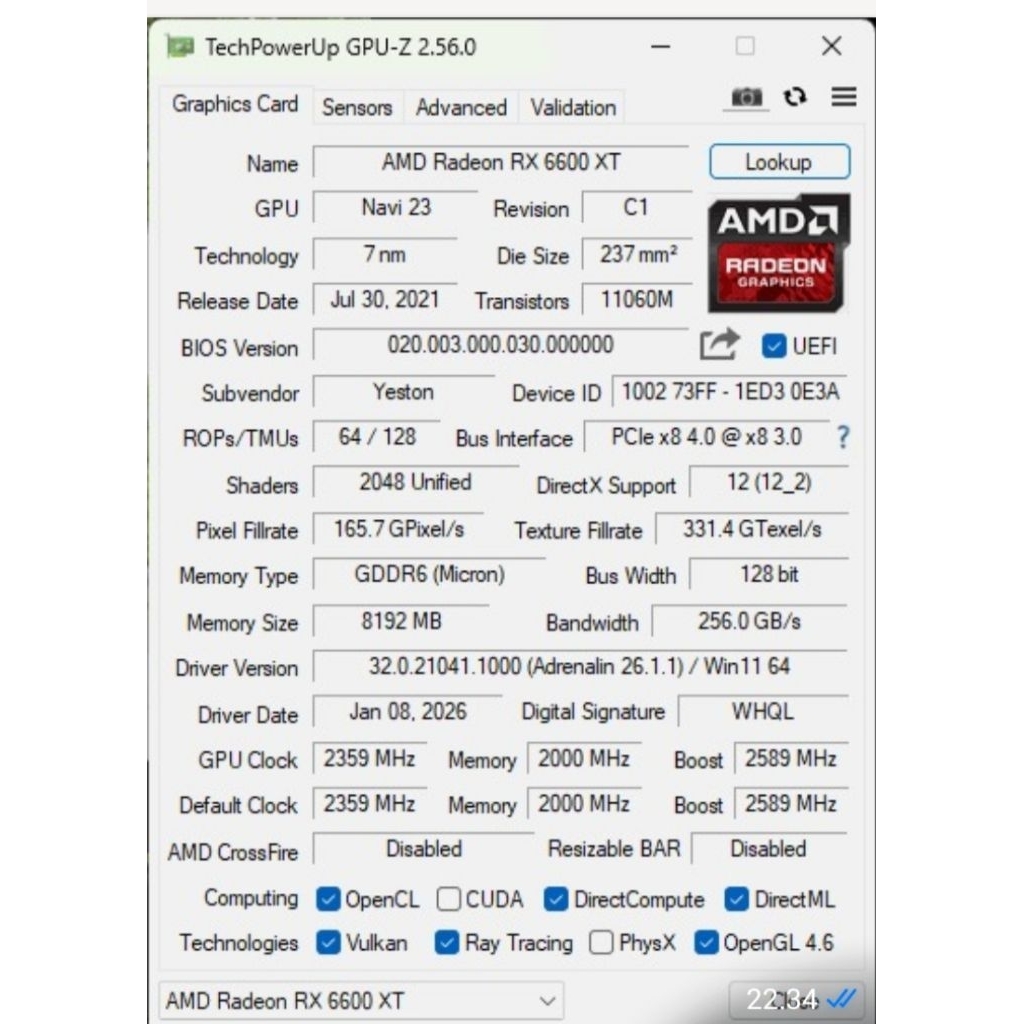Open the hamburger menu icon
The height and width of the screenshot is (1024, 1024).
click(x=844, y=97)
